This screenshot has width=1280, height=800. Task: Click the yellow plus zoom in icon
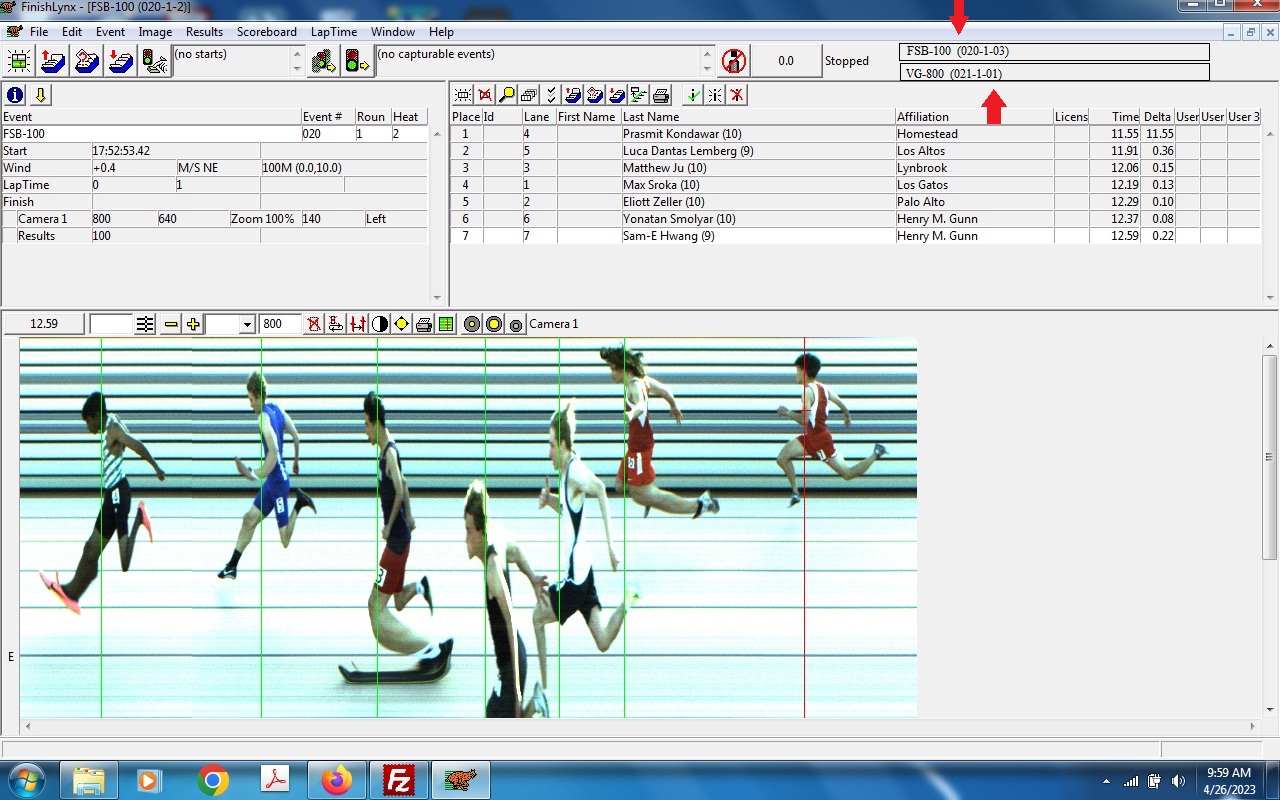pos(193,324)
